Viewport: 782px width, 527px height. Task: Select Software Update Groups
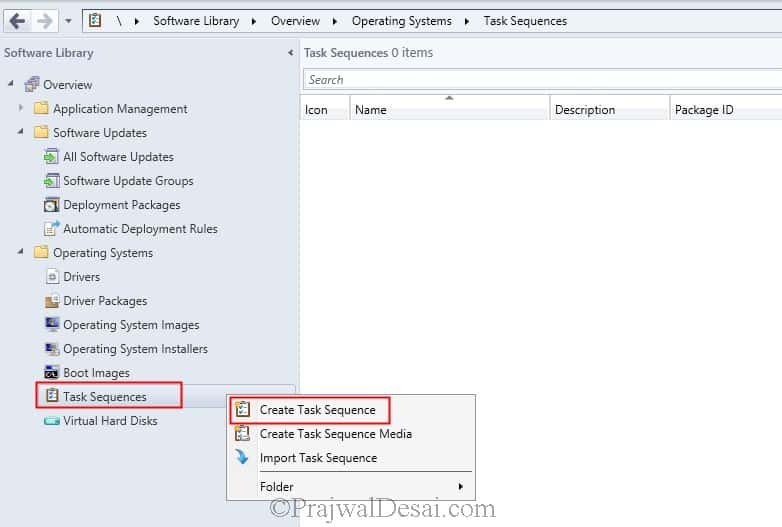pyautogui.click(x=128, y=180)
